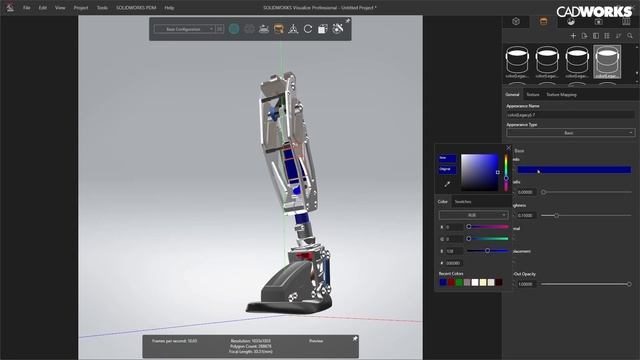Screen dimensions: 640x360
Task: Pin the bottom statistics panel
Action: (x=355, y=339)
